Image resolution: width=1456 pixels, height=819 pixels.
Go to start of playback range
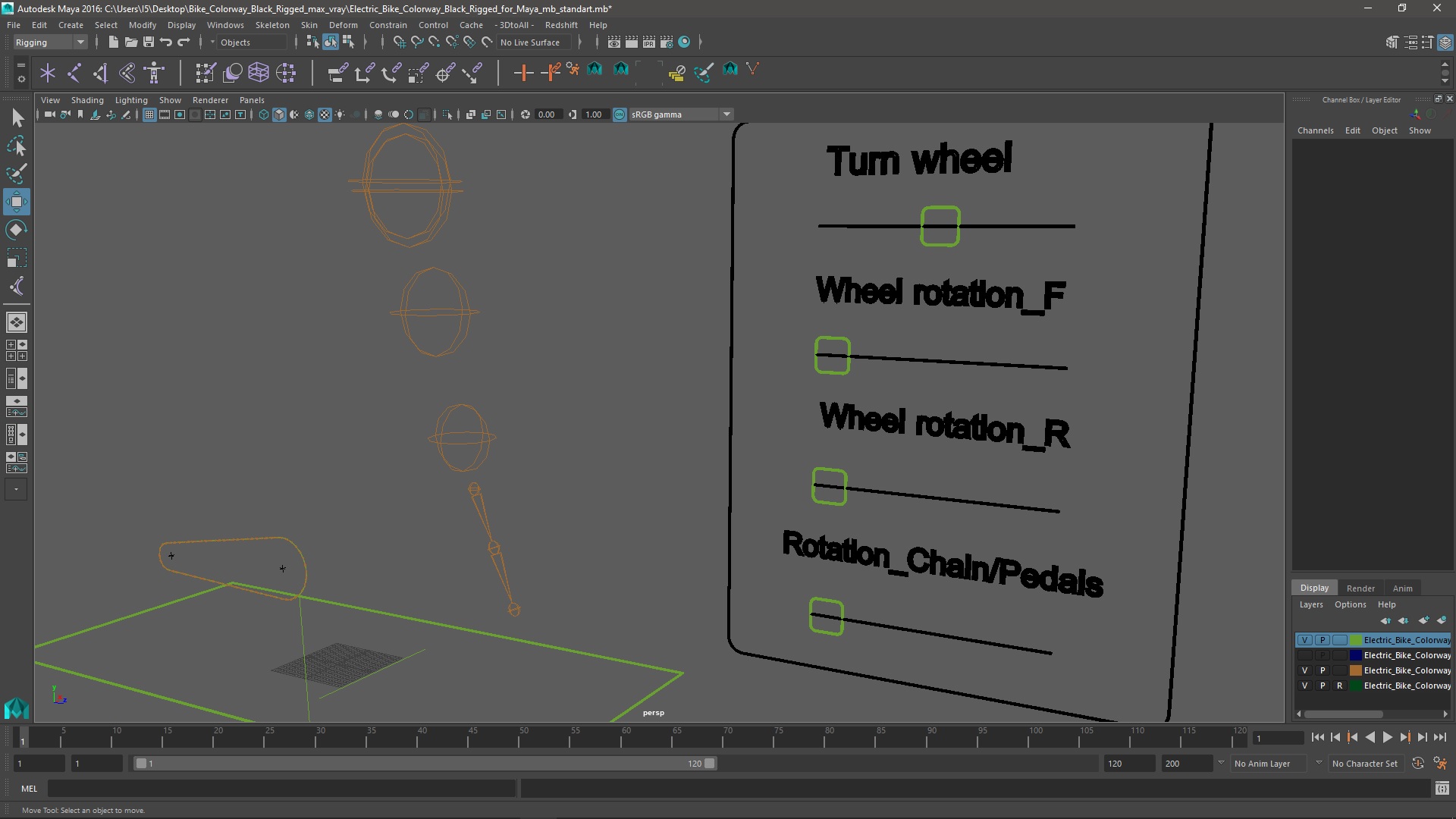pos(1317,737)
